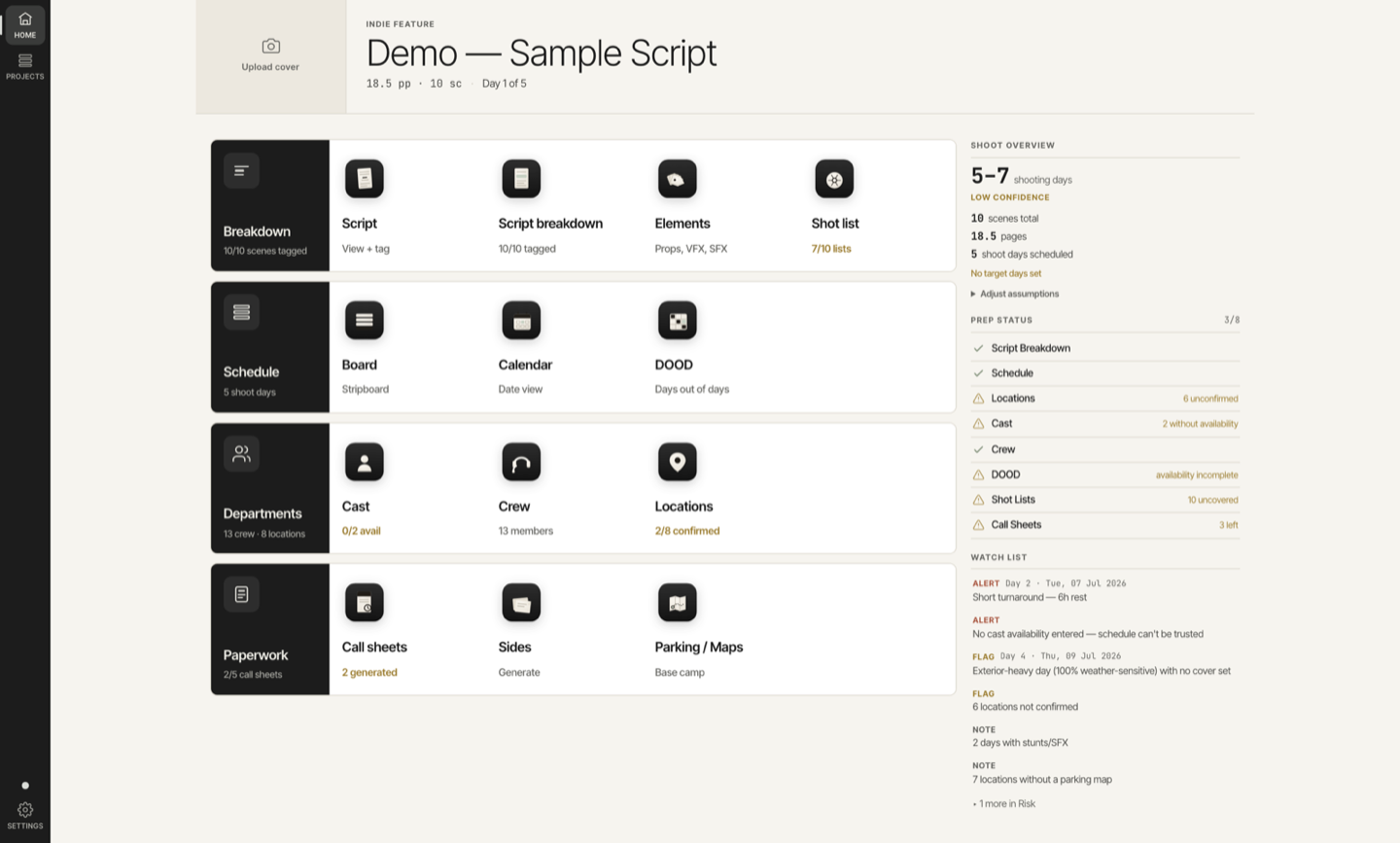Open the Elements tile icon
Screen dimensions: 1400x843
coord(678,179)
